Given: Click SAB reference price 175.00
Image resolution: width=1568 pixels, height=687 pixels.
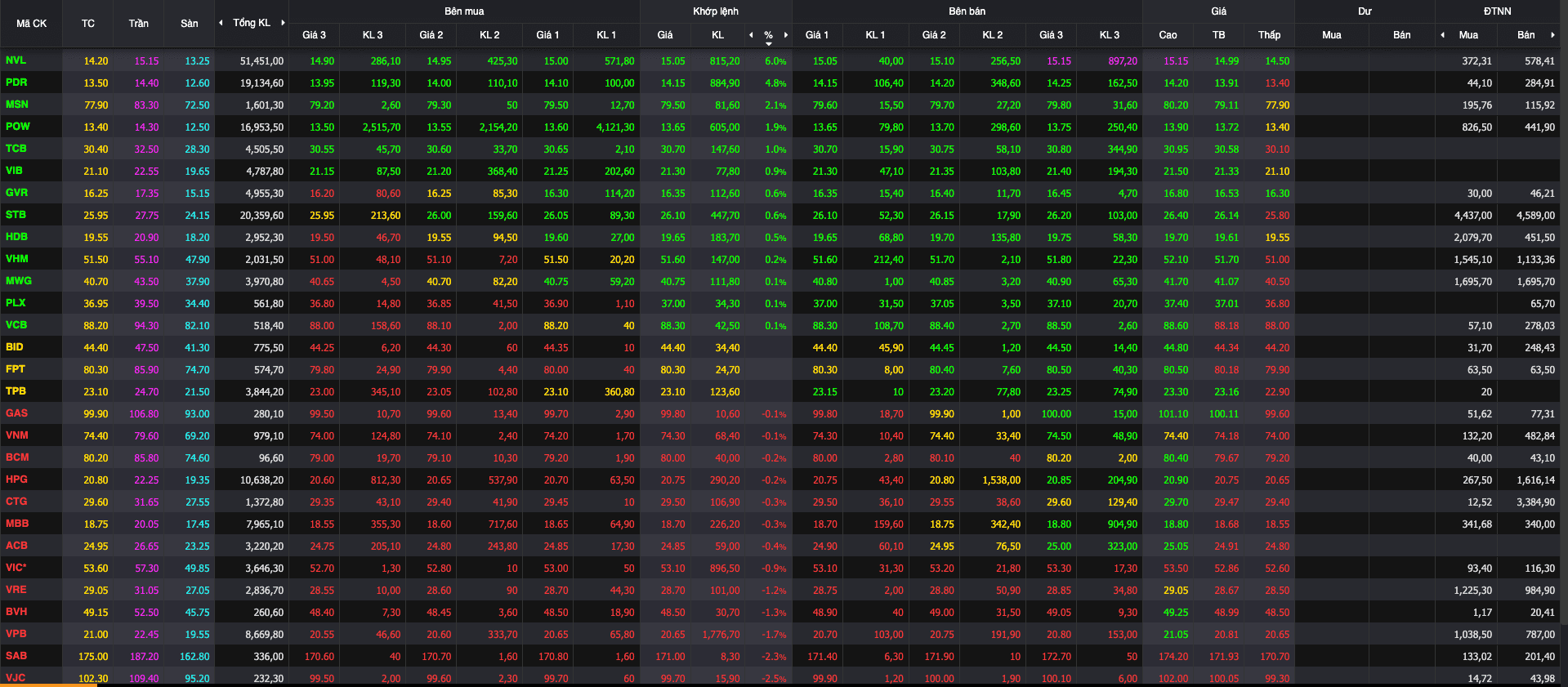Looking at the screenshot, I should (93, 657).
